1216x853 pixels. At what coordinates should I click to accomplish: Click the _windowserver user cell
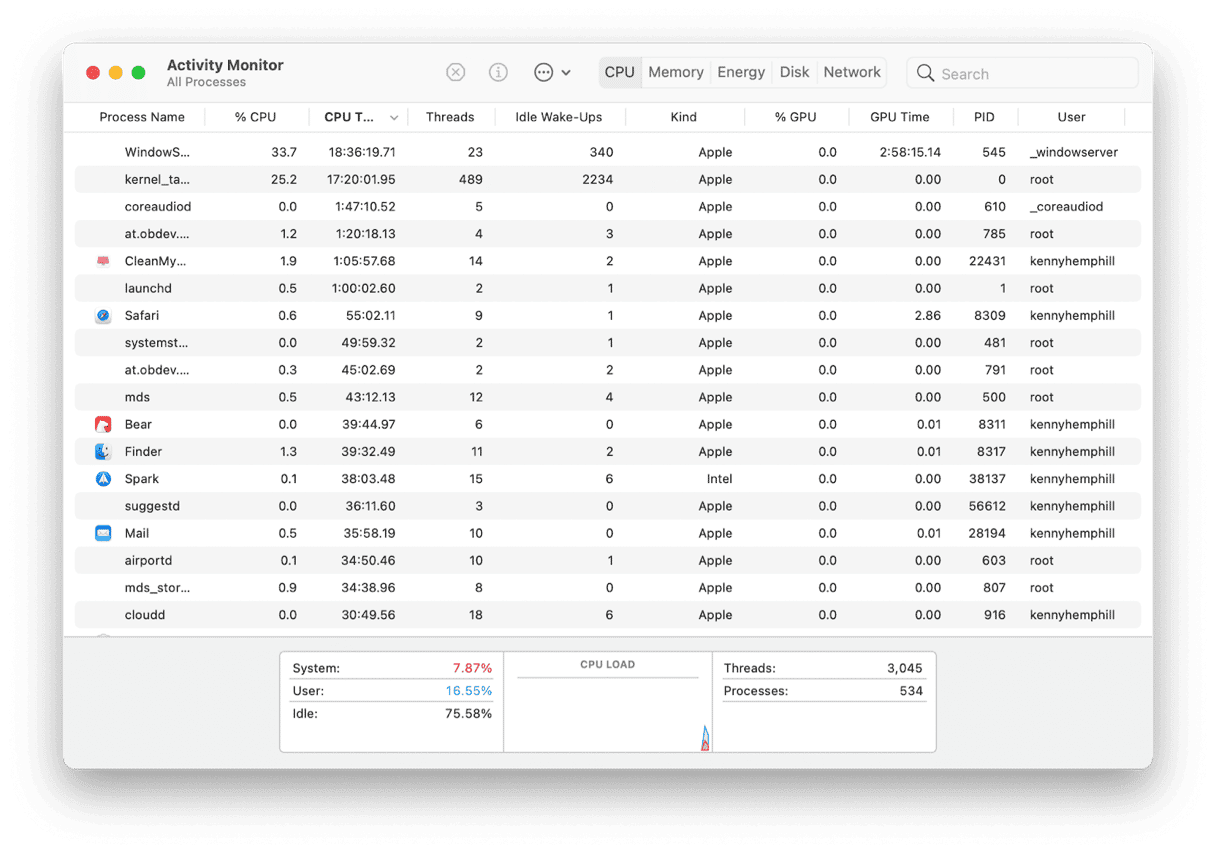coord(1074,152)
